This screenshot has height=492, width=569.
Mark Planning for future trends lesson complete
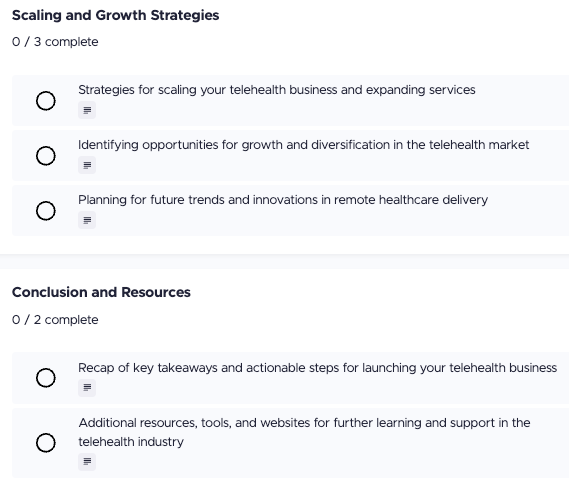pyautogui.click(x=46, y=211)
